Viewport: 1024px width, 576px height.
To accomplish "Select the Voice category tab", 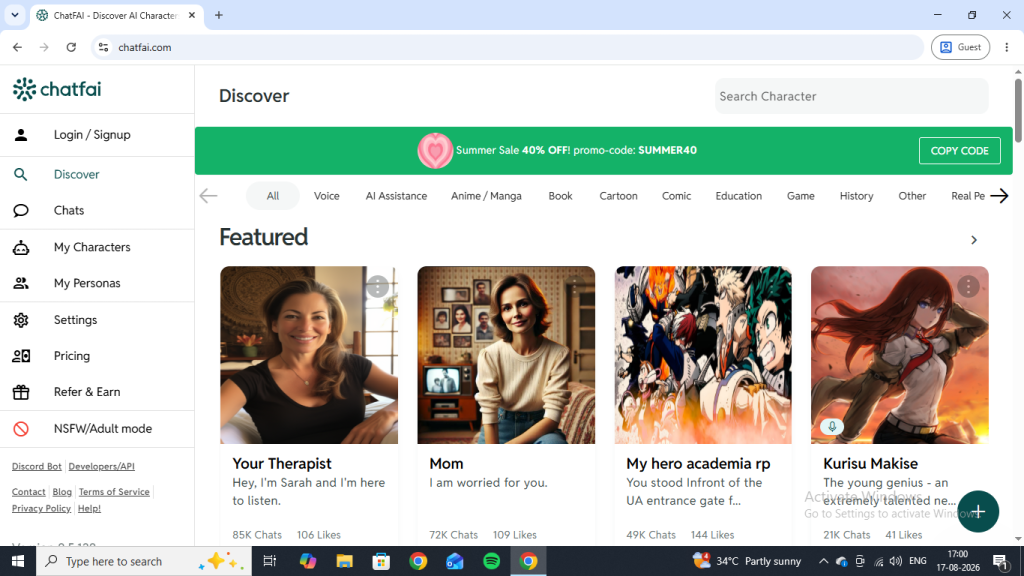I will tap(327, 196).
